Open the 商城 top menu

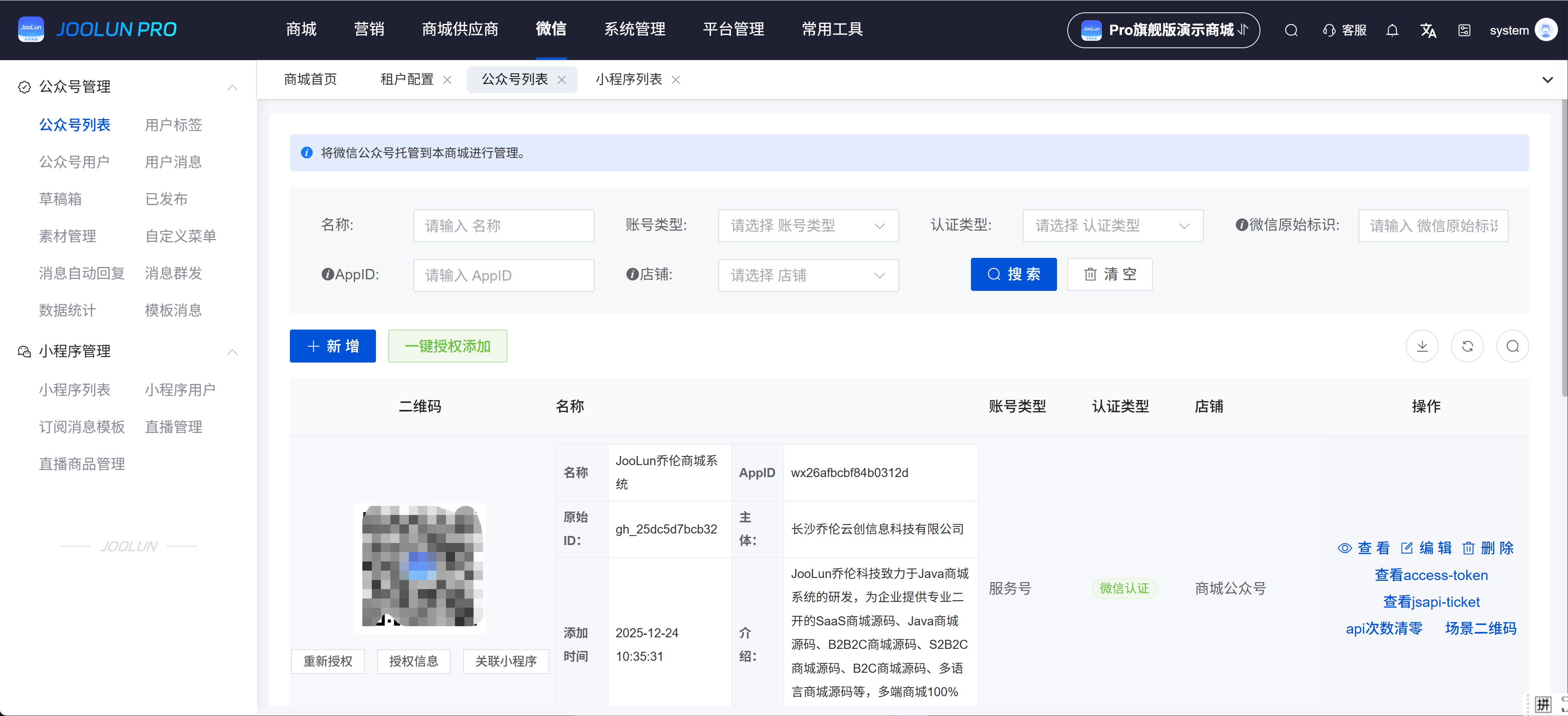(x=301, y=29)
